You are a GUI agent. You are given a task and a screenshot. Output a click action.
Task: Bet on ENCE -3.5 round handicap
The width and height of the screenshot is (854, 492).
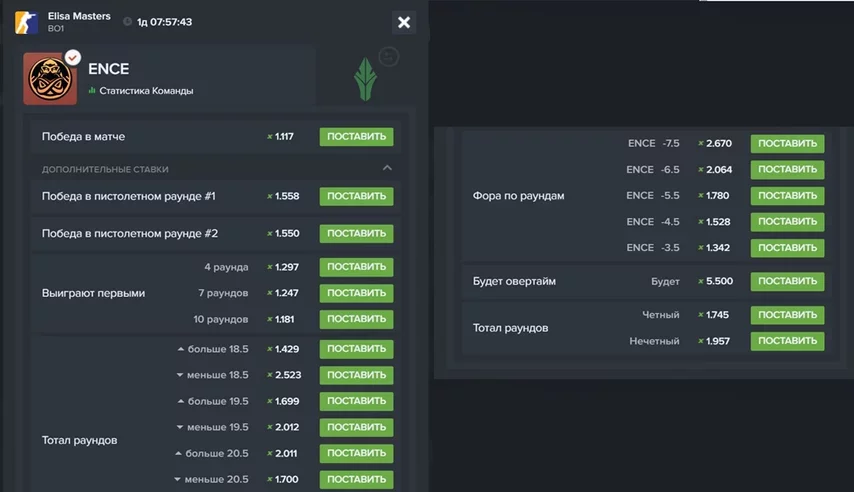(787, 248)
